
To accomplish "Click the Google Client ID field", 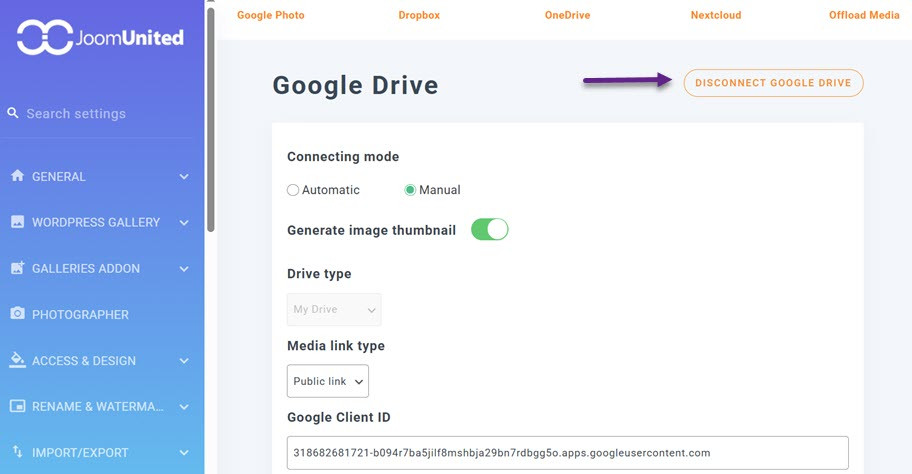I will 567,452.
